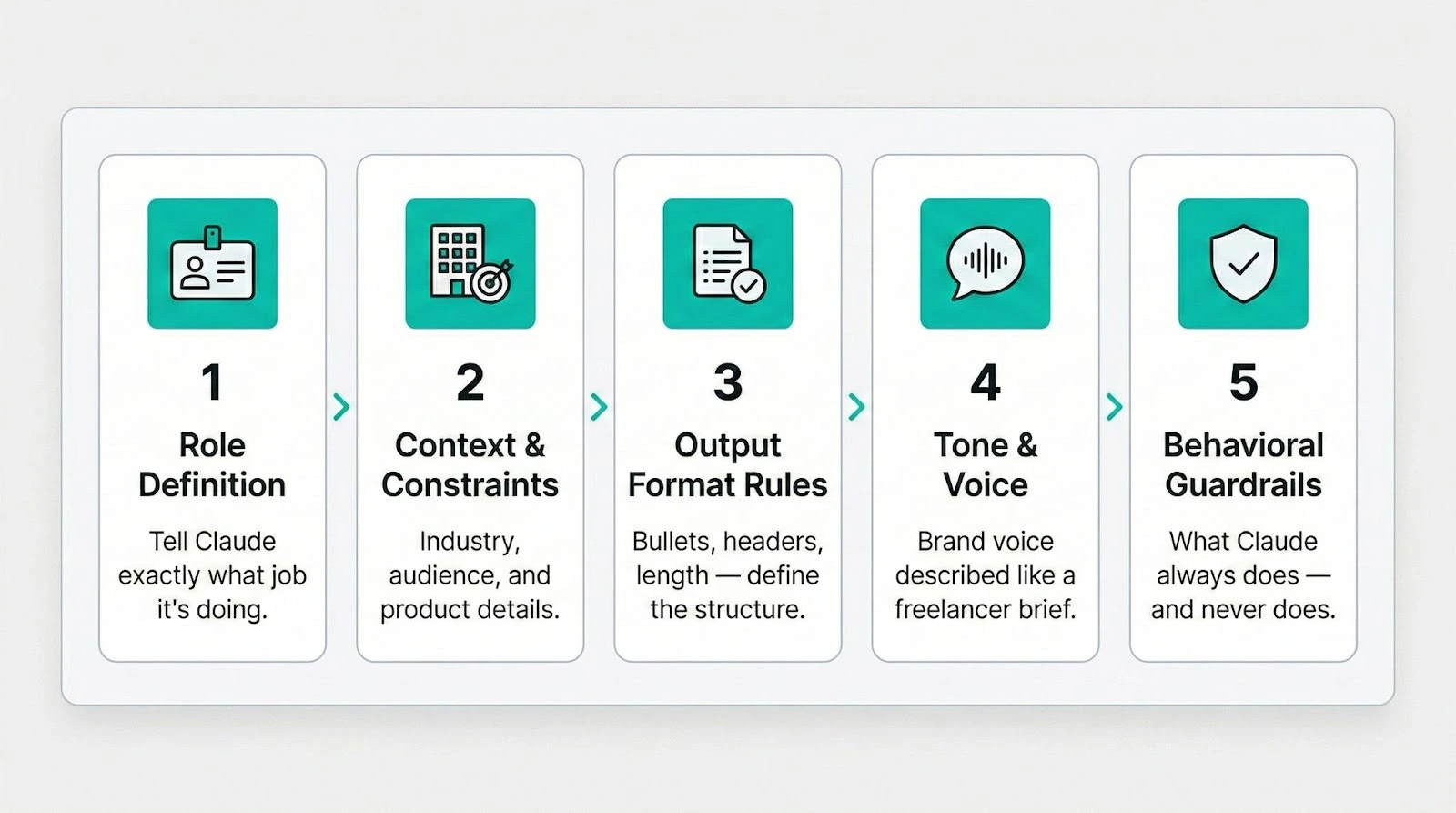
Task: Click the arrow between steps 3 and 4
Action: pyautogui.click(x=856, y=407)
